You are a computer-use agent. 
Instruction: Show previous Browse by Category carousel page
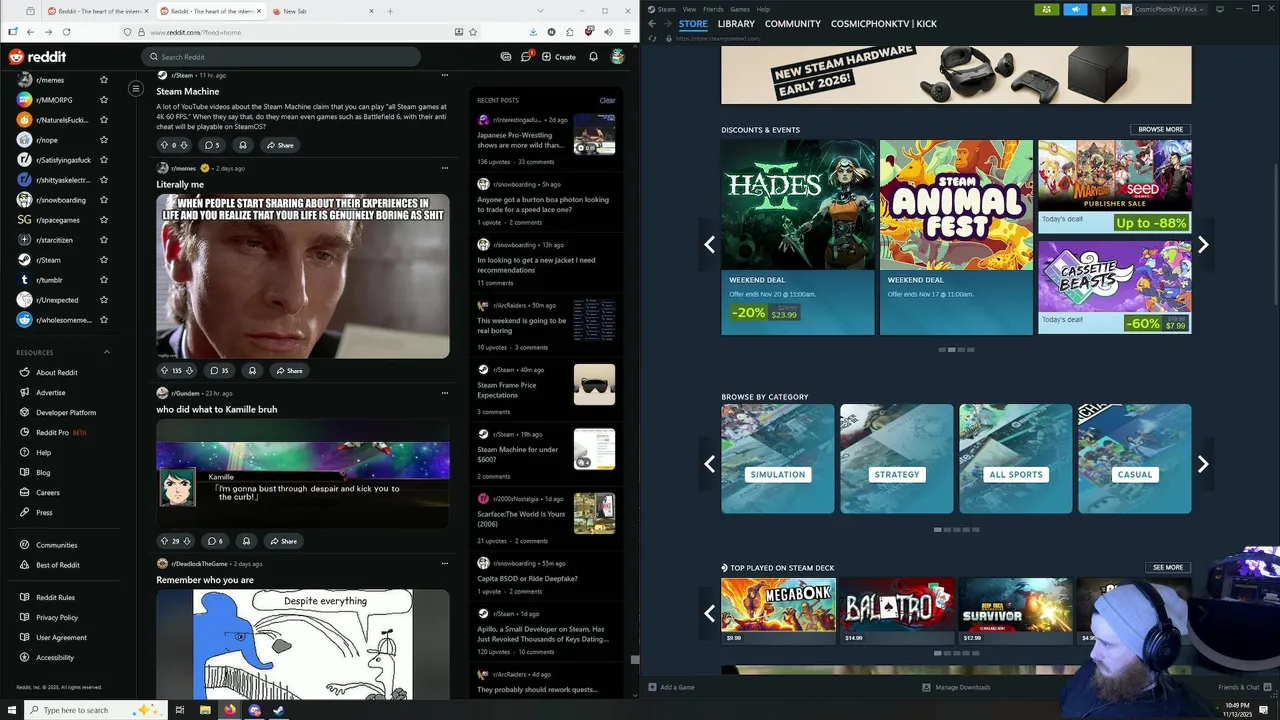(709, 464)
